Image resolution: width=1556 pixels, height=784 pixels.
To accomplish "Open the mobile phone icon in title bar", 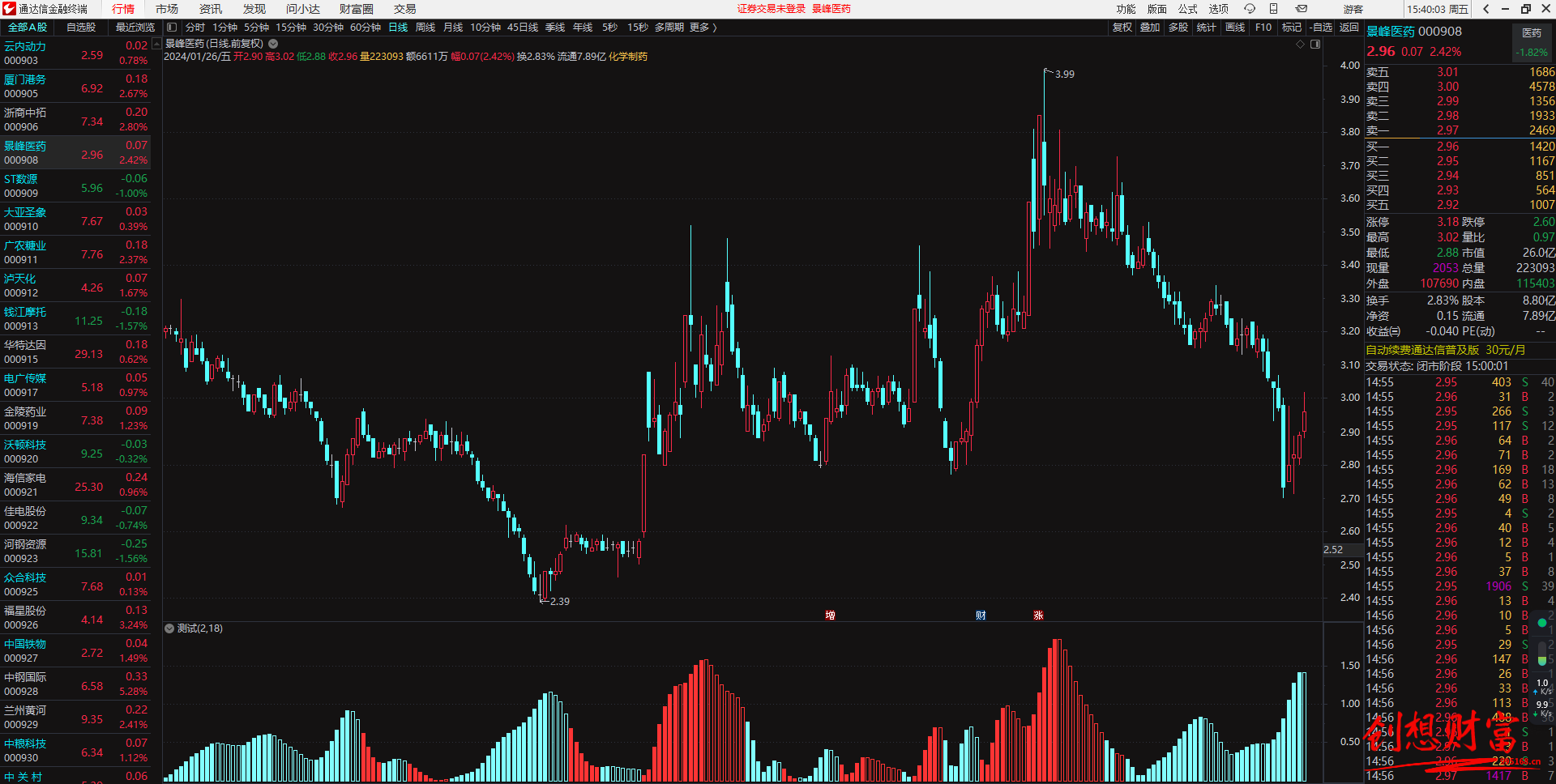I will [1273, 9].
